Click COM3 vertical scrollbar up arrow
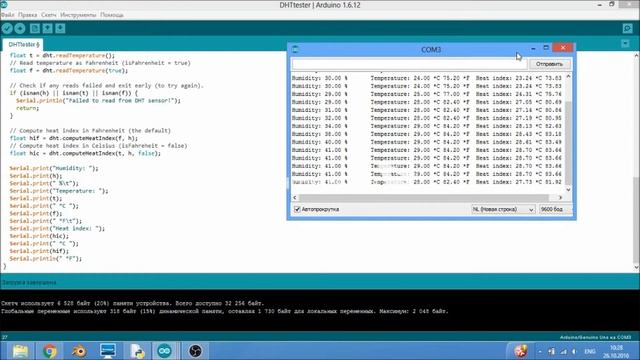Viewport: 640px width, 360px height. coord(568,77)
